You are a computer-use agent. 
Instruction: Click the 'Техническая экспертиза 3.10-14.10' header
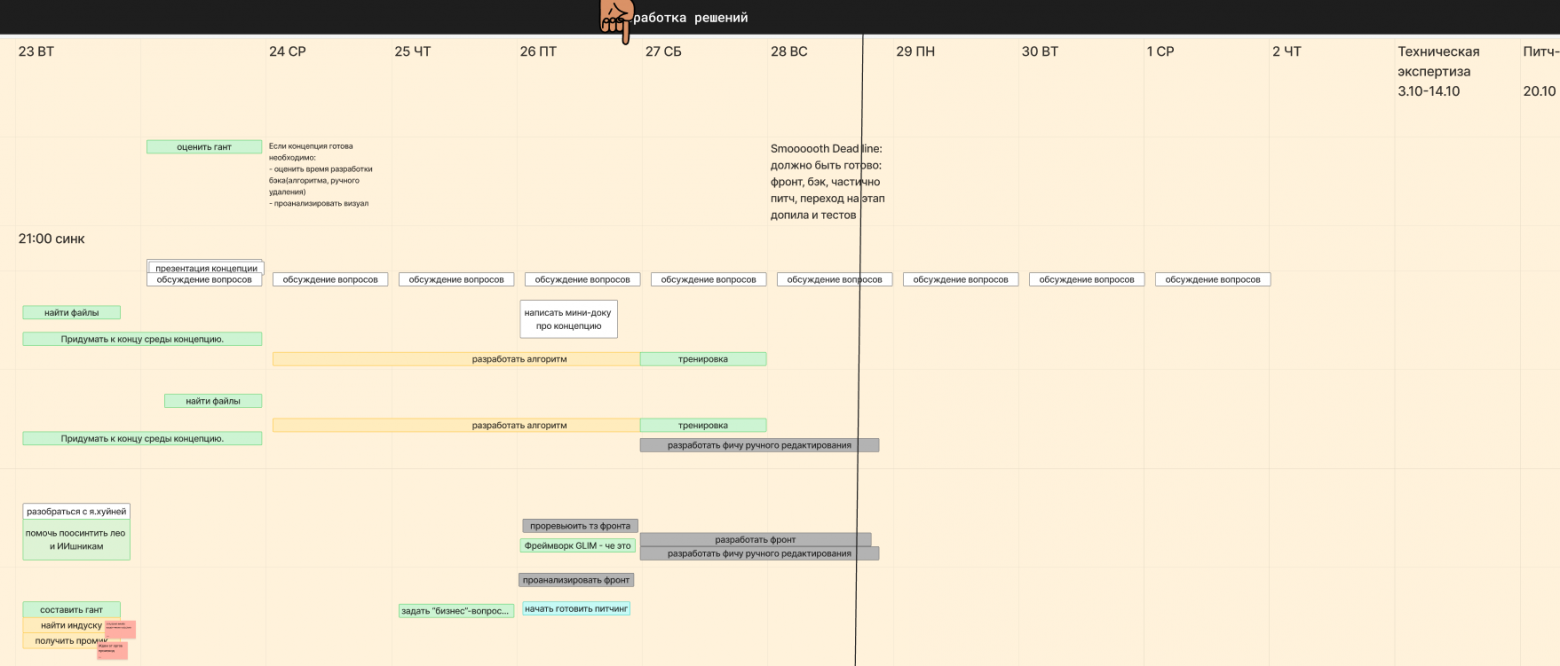(x=1438, y=71)
